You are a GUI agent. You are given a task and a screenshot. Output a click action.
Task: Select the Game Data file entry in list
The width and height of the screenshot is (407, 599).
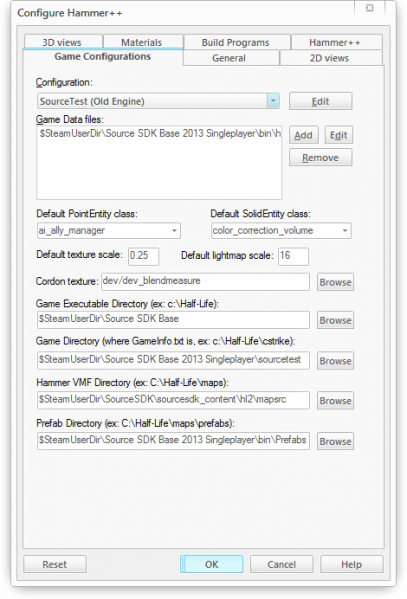159,133
